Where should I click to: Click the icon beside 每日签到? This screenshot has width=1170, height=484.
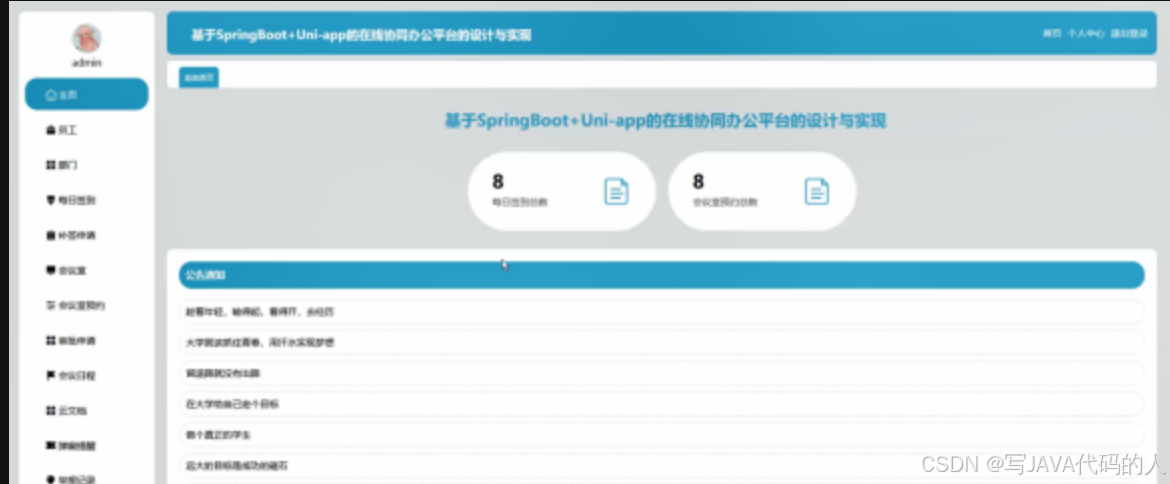coord(51,200)
